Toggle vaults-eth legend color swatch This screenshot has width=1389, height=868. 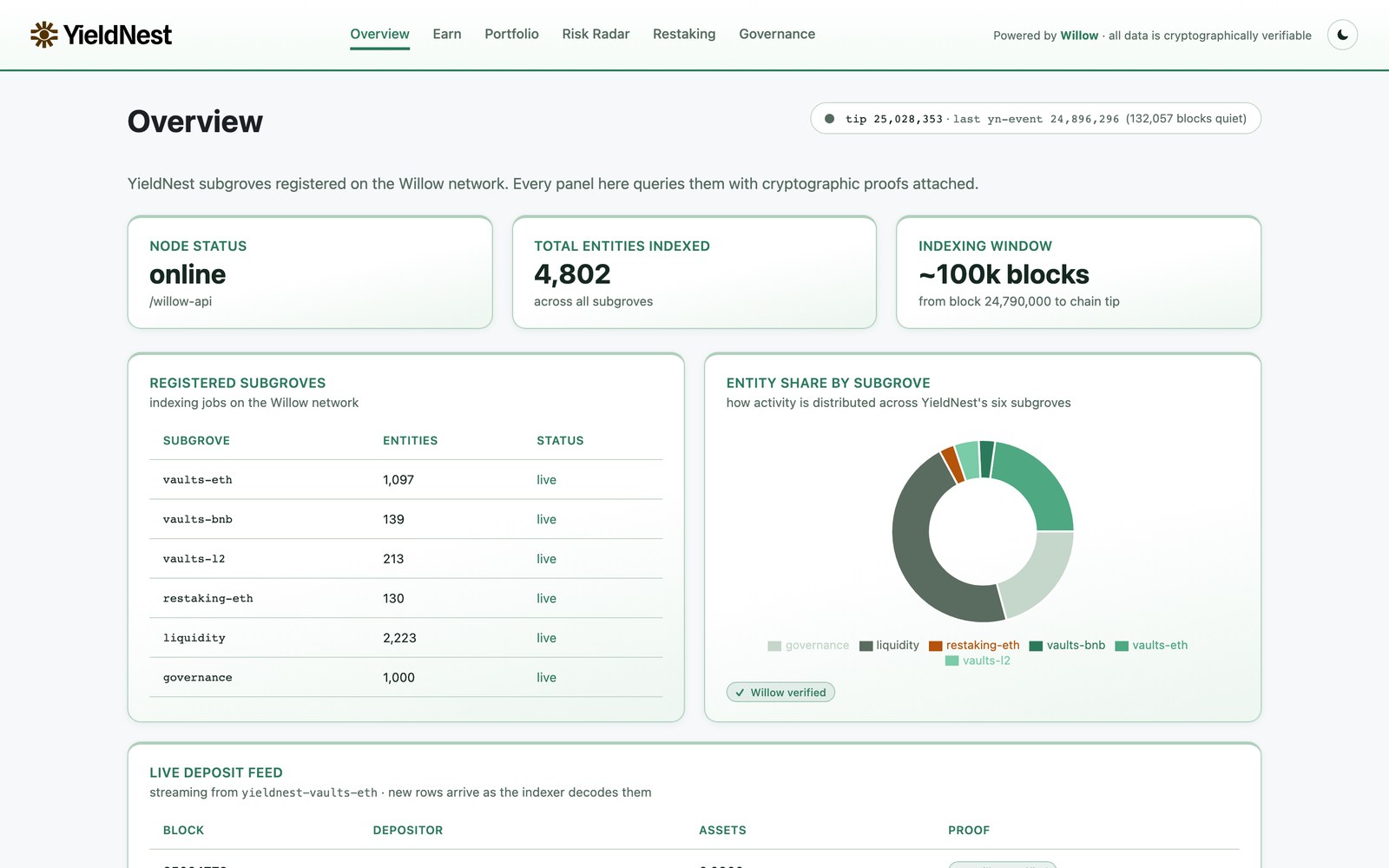[x=1122, y=646]
